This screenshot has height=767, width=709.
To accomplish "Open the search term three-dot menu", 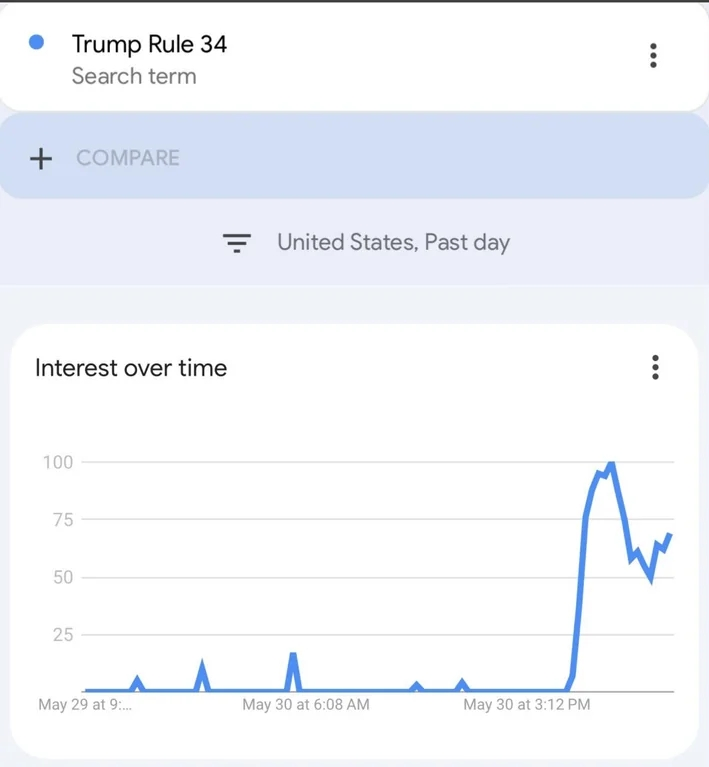I will point(653,55).
